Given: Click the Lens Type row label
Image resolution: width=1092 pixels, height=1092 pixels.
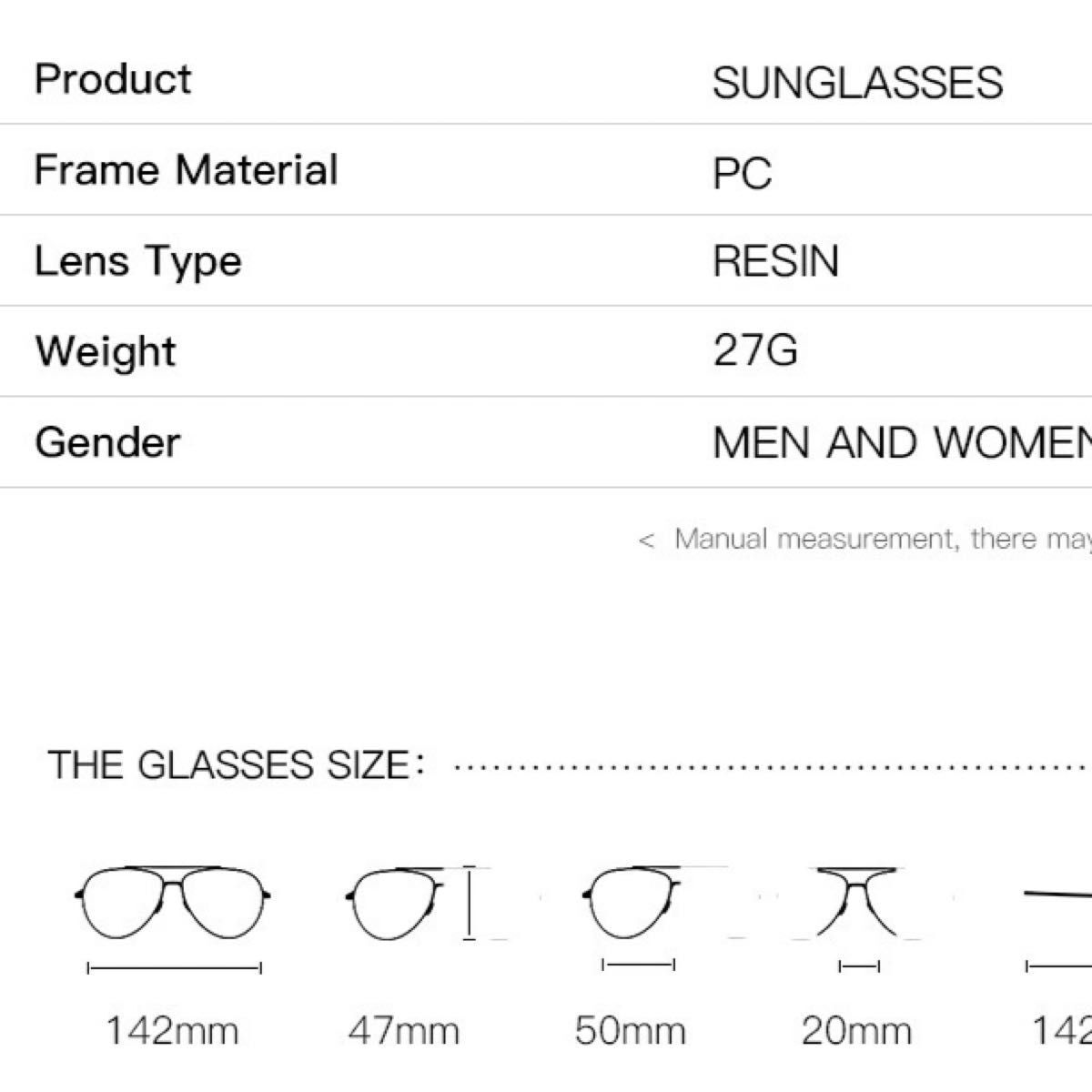Looking at the screenshot, I should click(138, 261).
